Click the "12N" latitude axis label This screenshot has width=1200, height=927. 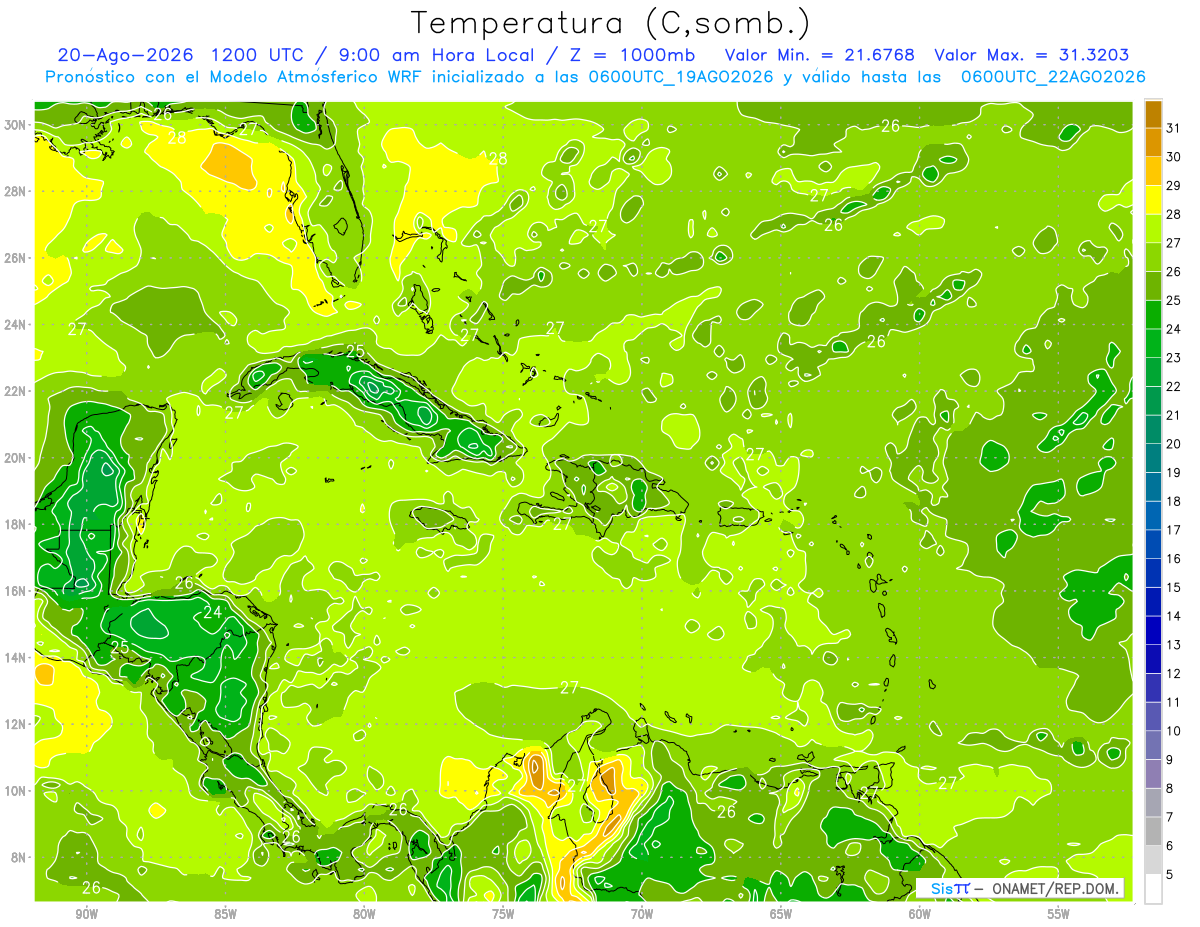16,724
